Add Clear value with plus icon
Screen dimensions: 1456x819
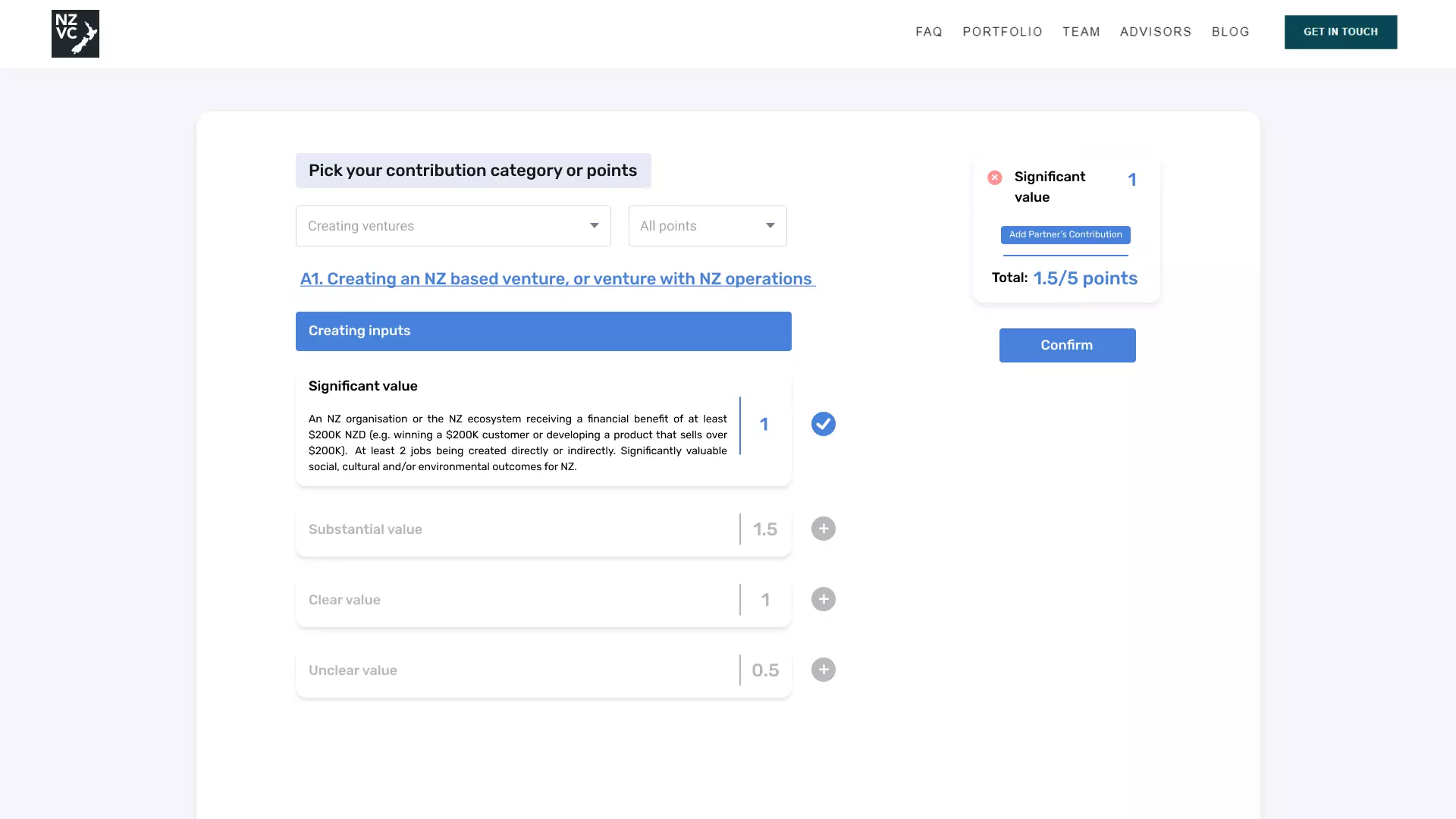[823, 599]
